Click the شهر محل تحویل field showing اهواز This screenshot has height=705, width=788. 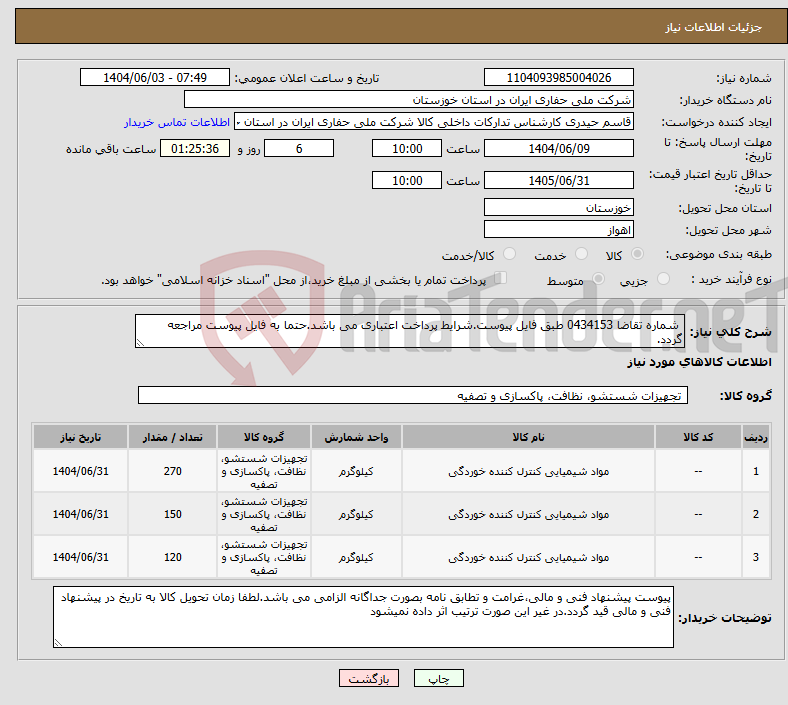(x=558, y=229)
